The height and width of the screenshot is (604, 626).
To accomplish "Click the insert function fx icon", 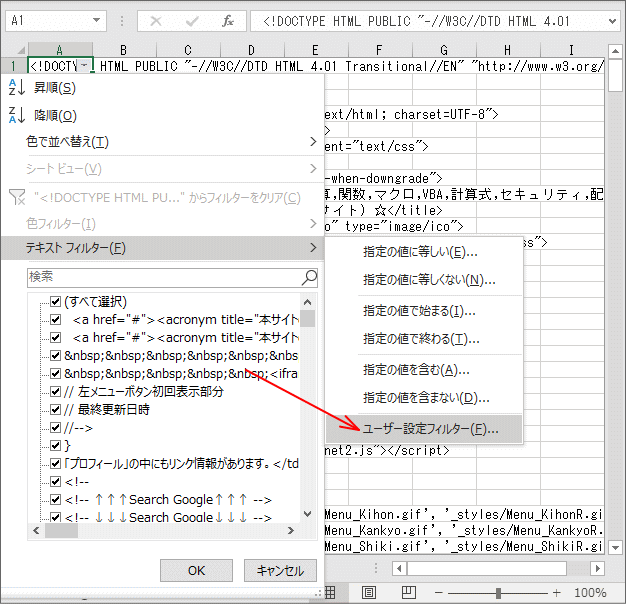I will 228,21.
